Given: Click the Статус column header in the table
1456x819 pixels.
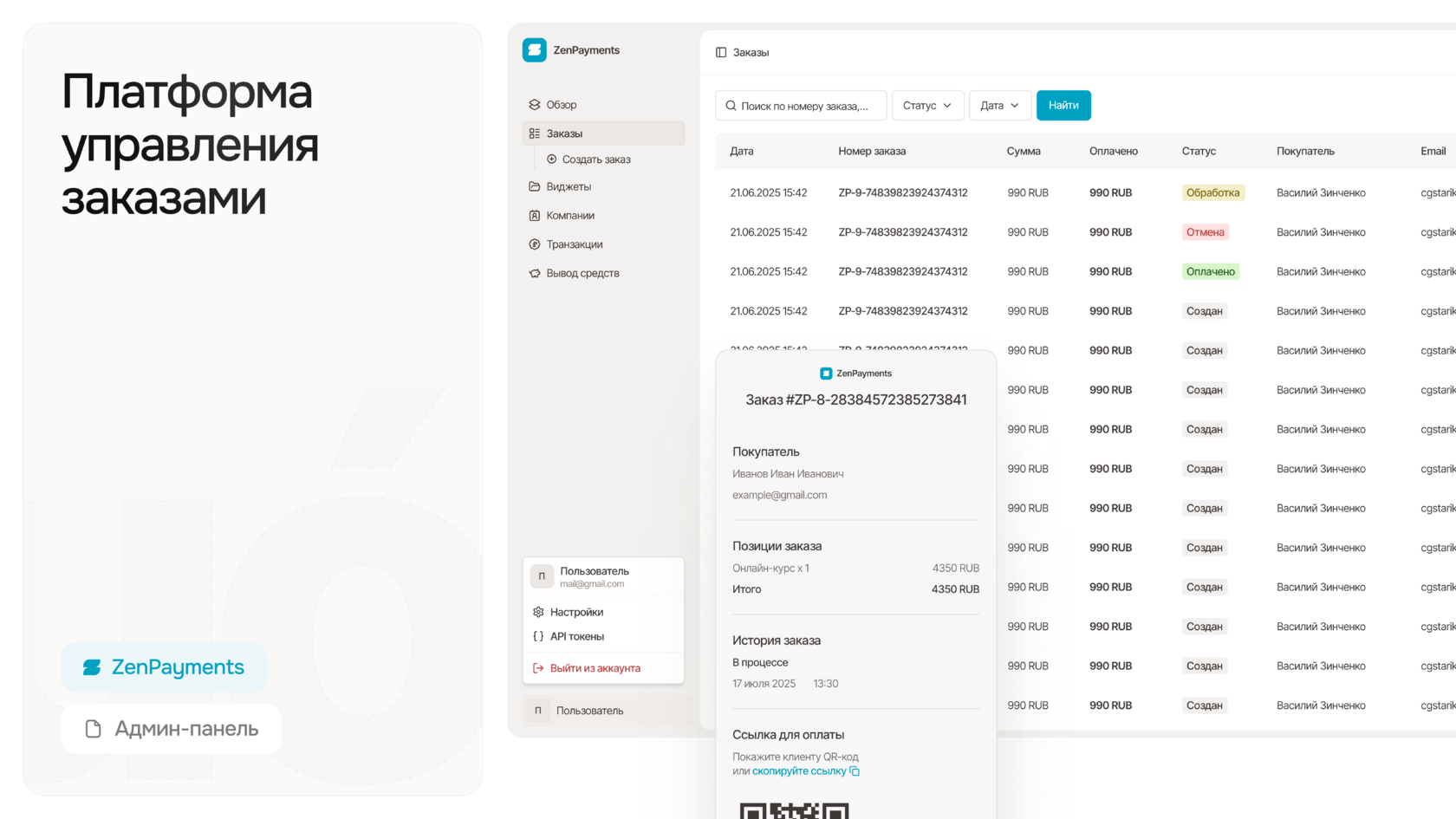Looking at the screenshot, I should pyautogui.click(x=1199, y=152).
